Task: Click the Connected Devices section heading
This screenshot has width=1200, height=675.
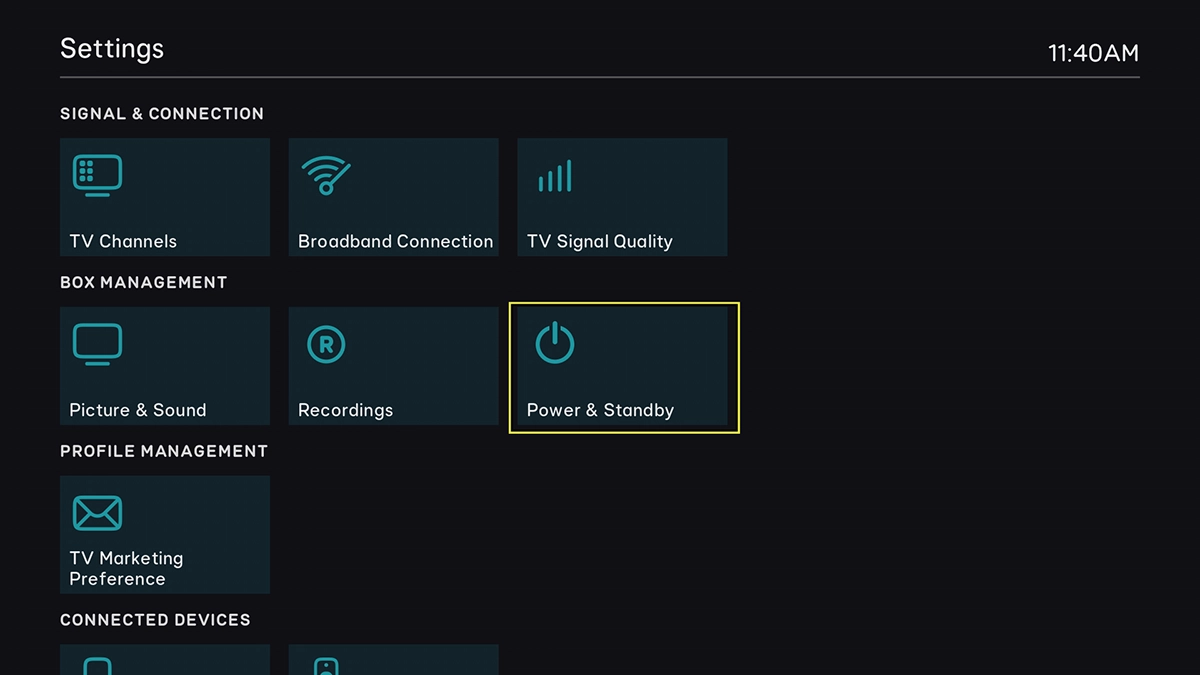Action: (155, 620)
